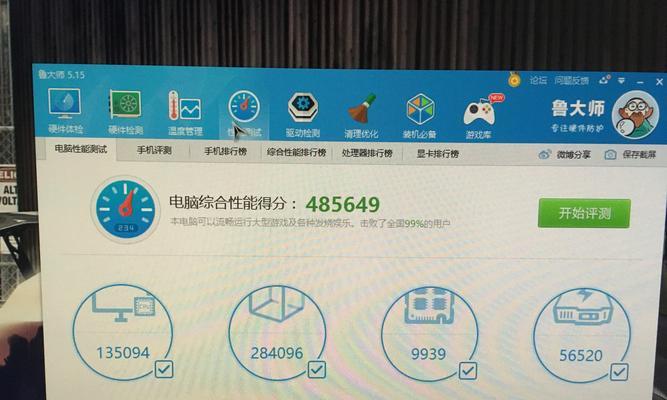Image resolution: width=667 pixels, height=400 pixels.
Task: Switch to 电脑性能测试 tab
Action: click(81, 149)
